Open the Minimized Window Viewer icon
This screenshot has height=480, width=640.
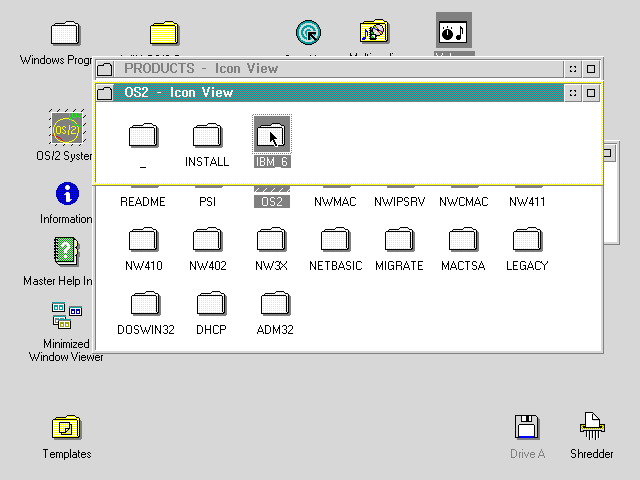pyautogui.click(x=67, y=315)
